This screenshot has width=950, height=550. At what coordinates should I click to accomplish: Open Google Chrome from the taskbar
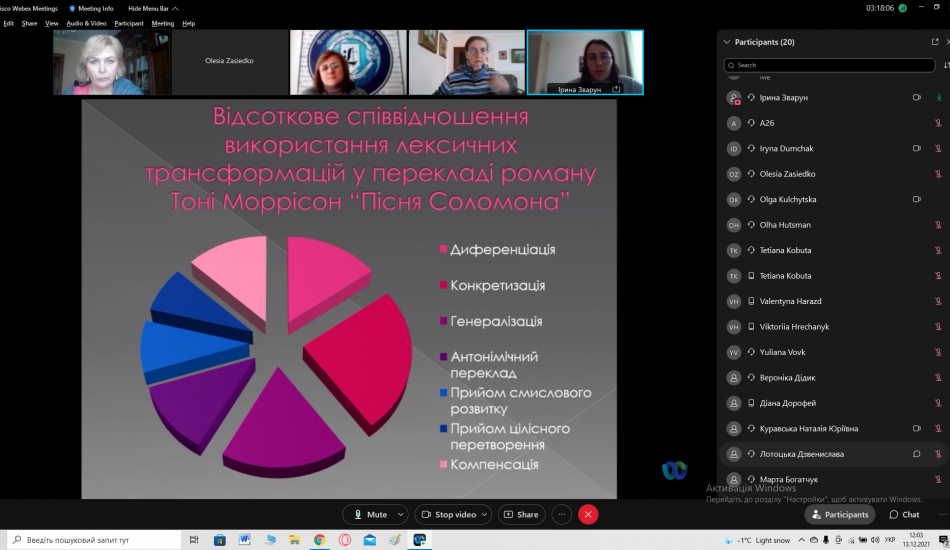319,540
